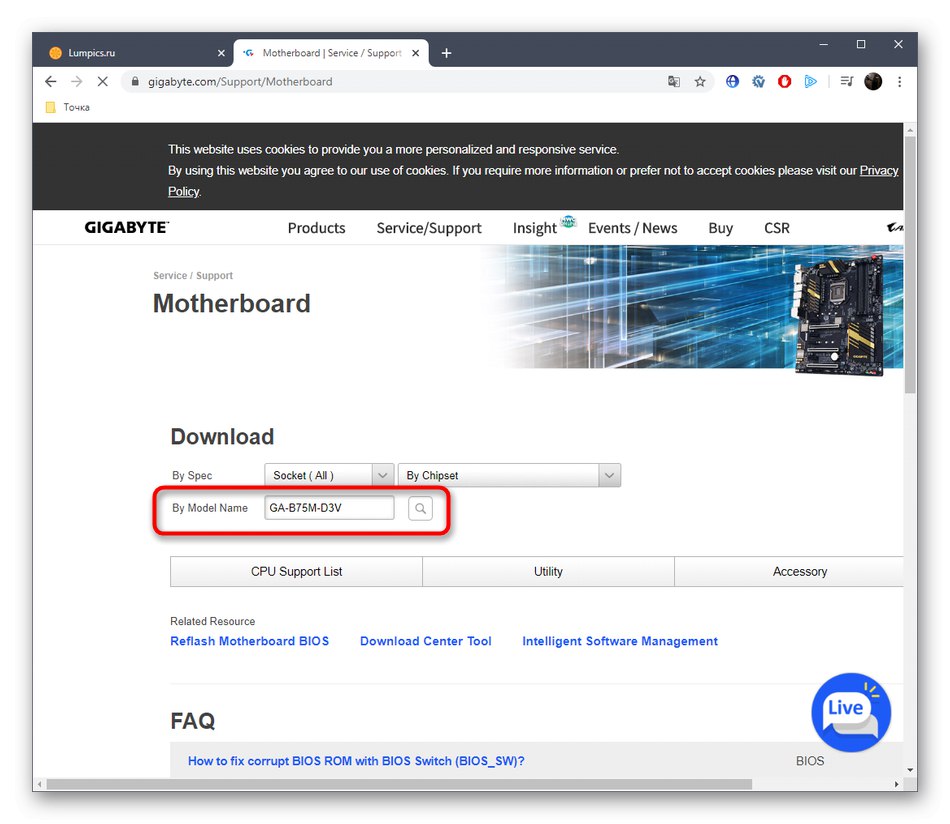Click the site security lock icon
The width and height of the screenshot is (950, 824).
click(135, 81)
